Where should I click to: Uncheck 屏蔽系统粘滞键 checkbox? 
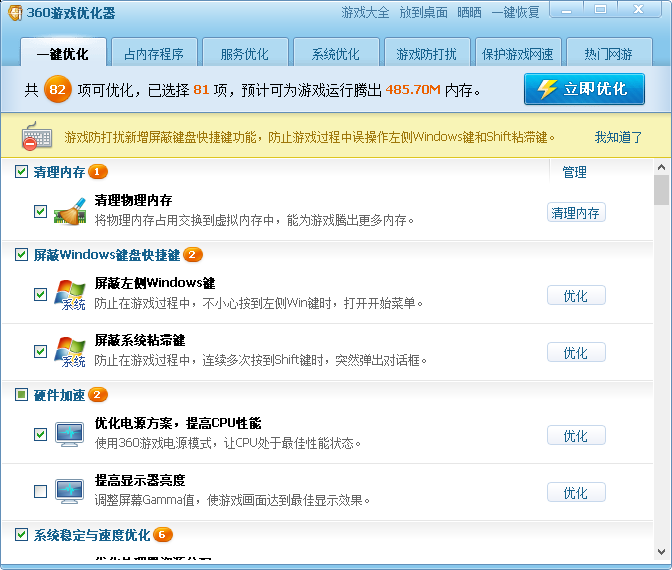click(x=40, y=351)
